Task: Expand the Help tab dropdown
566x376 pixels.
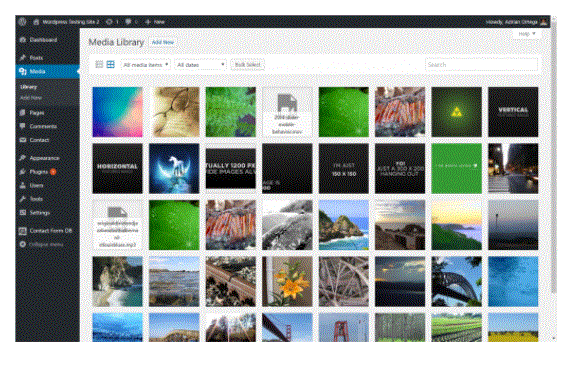Action: (527, 34)
